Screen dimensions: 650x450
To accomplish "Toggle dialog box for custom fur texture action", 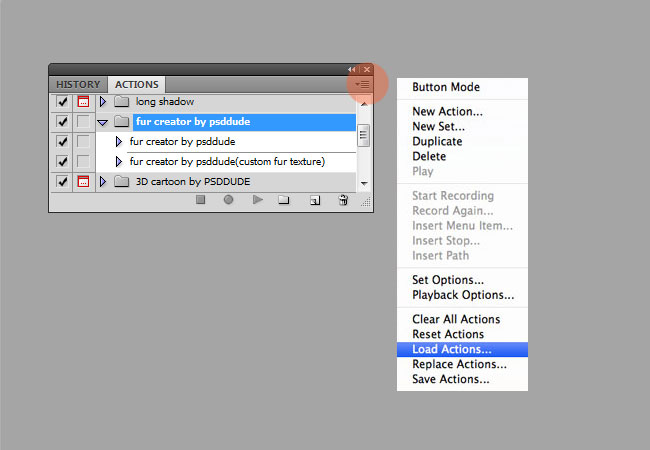I will (x=83, y=161).
